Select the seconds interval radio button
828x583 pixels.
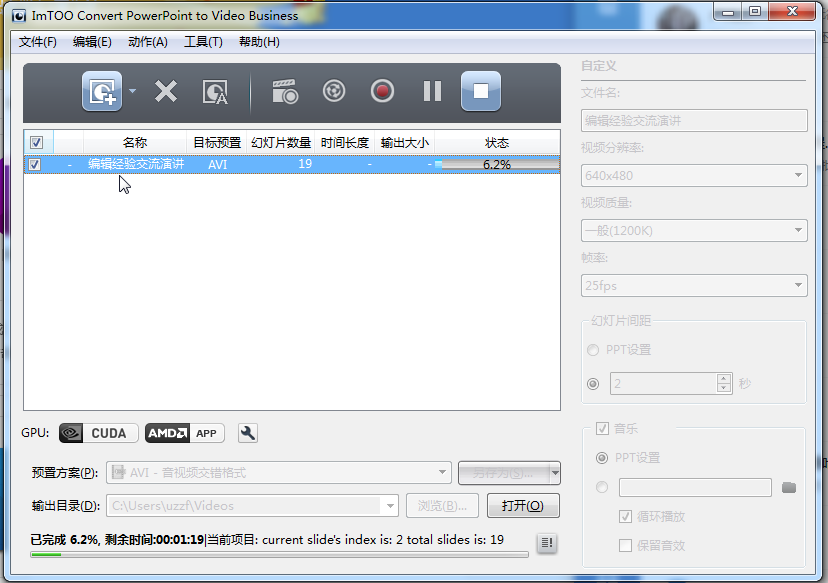pos(593,383)
